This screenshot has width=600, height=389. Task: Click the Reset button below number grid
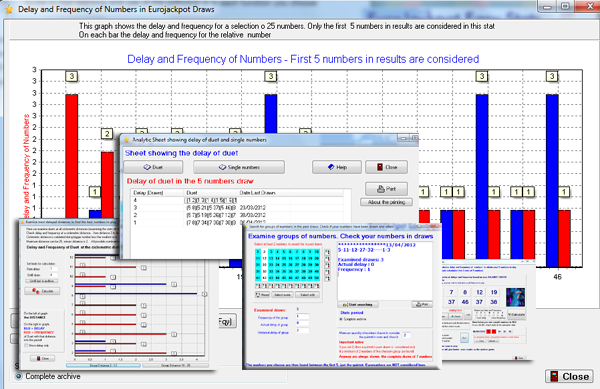262,295
